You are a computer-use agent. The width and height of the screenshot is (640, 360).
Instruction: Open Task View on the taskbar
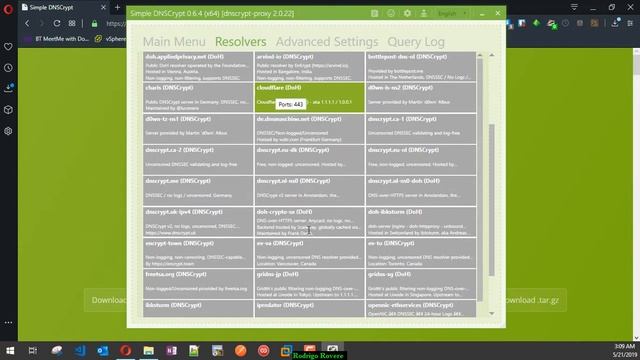coord(33,351)
